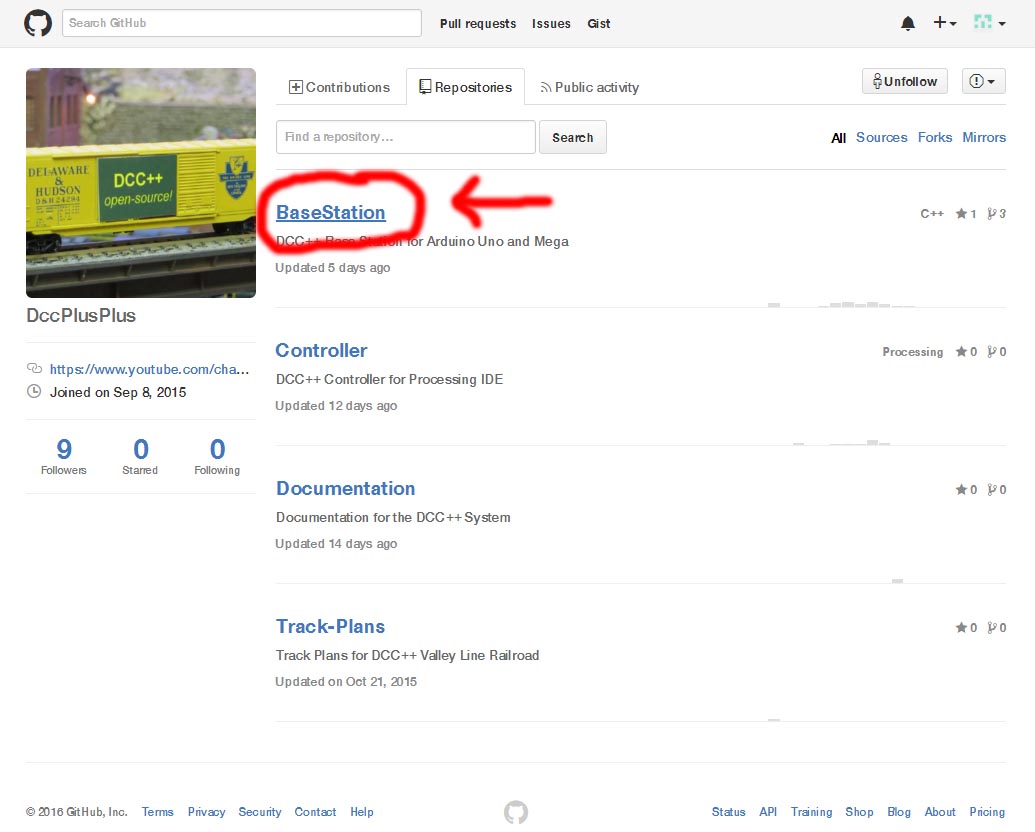Click 'Updated on Oct 21, 2015' text
The width and height of the screenshot is (1035, 832).
tap(346, 681)
